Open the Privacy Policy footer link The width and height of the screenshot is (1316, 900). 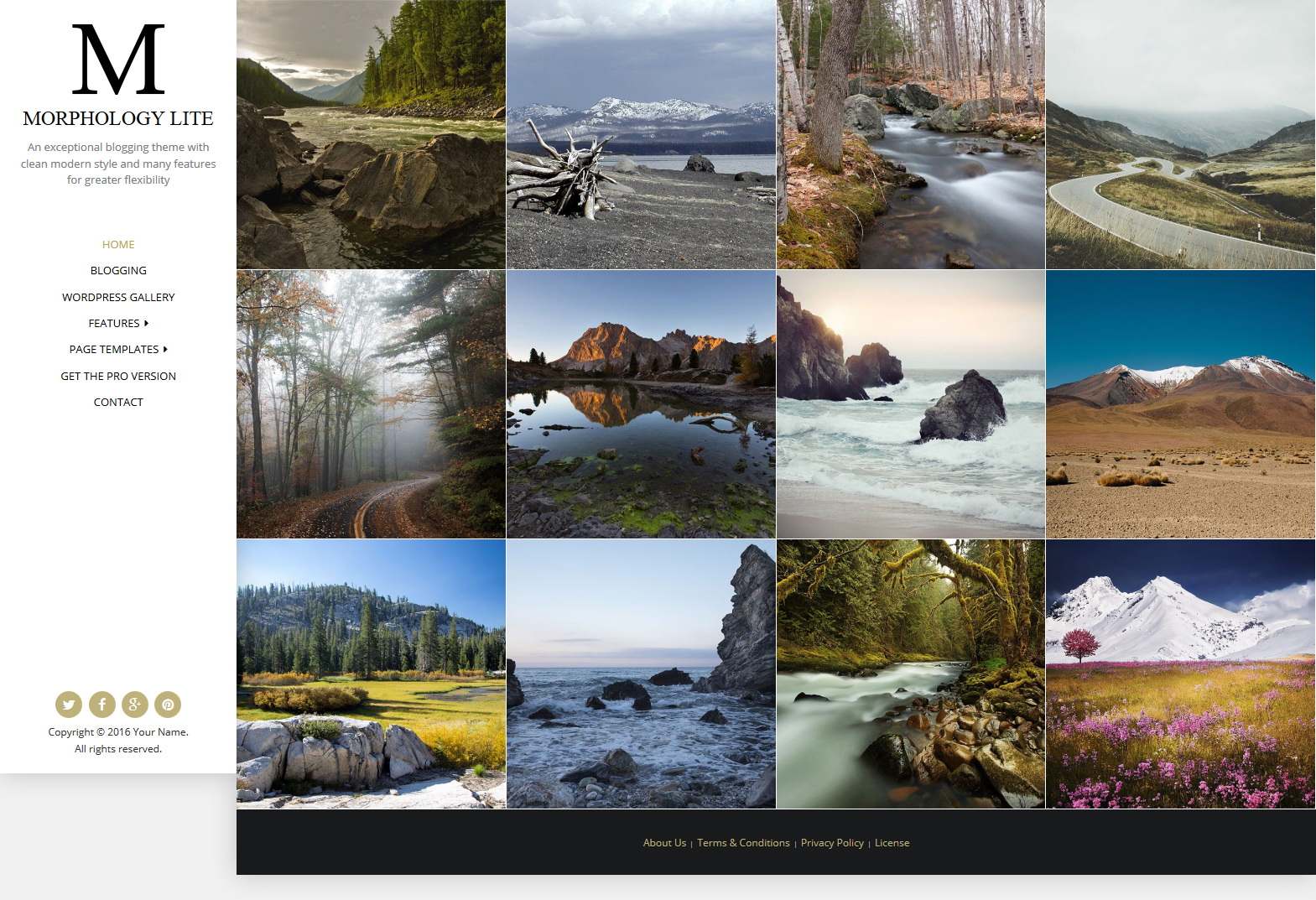pyautogui.click(x=832, y=843)
